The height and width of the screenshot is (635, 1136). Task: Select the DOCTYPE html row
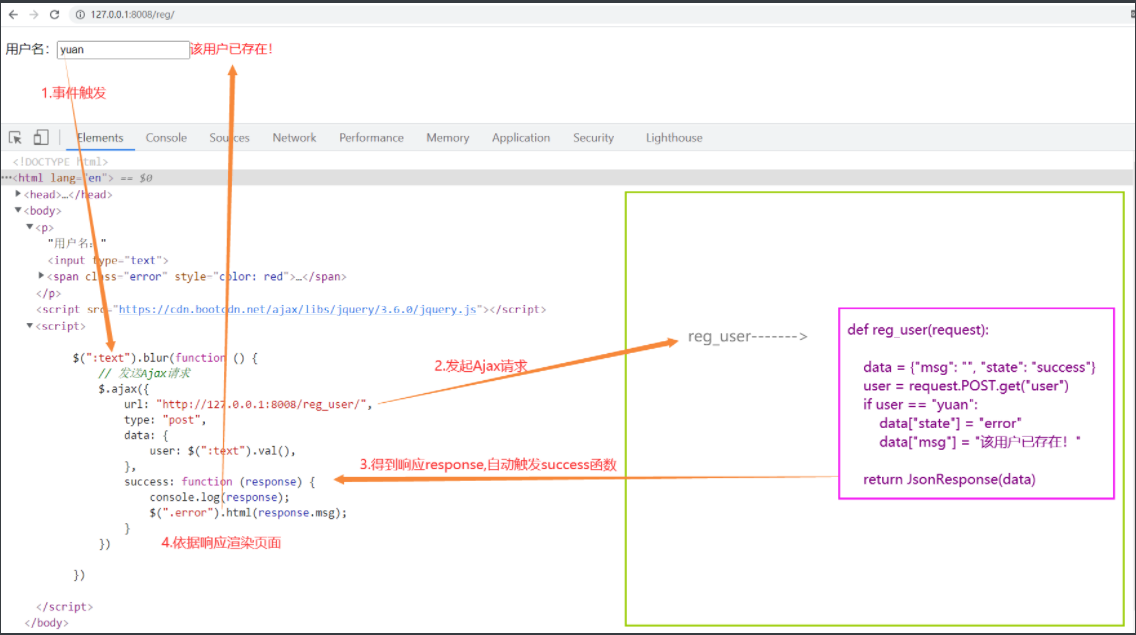pyautogui.click(x=60, y=162)
